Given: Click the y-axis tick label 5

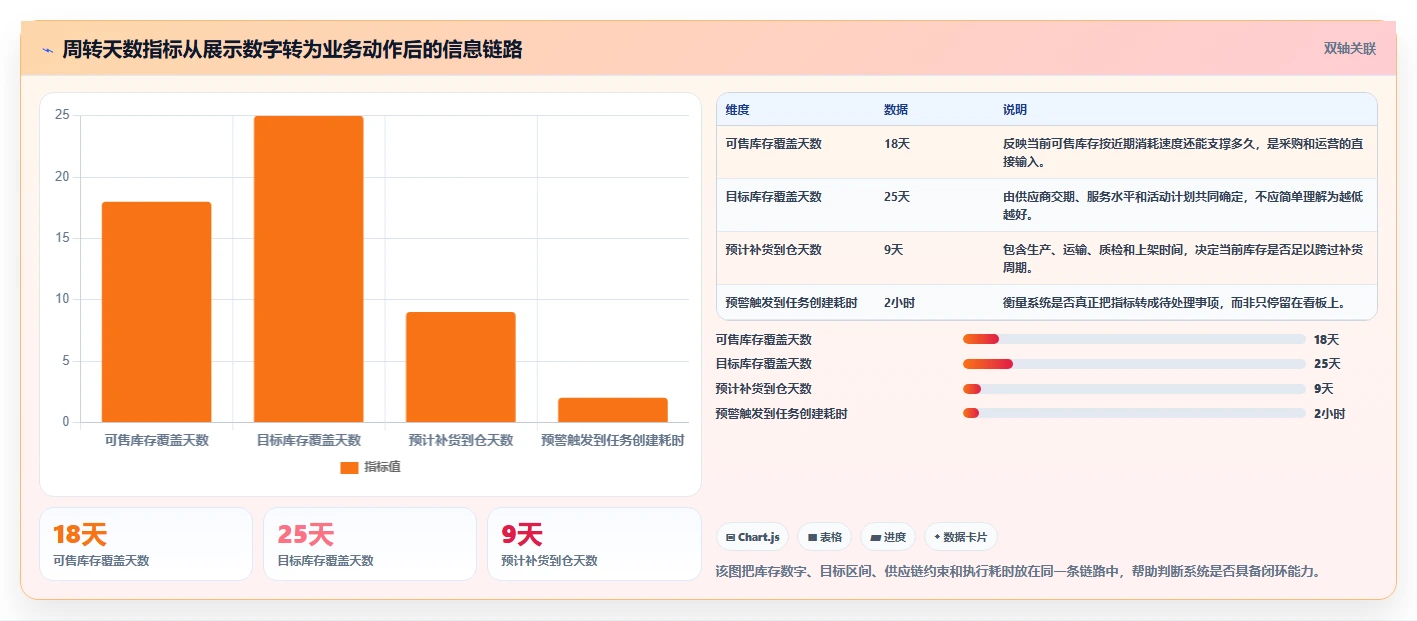Looking at the screenshot, I should [66, 361].
